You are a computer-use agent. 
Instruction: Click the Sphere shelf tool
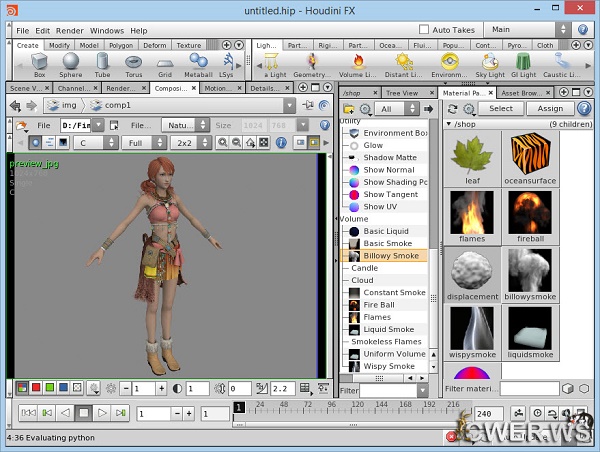71,66
